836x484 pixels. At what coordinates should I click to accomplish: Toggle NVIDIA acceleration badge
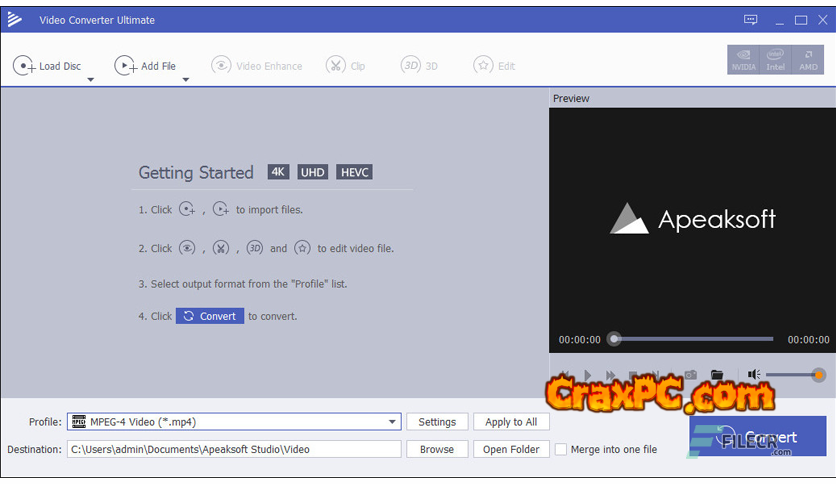pos(743,60)
